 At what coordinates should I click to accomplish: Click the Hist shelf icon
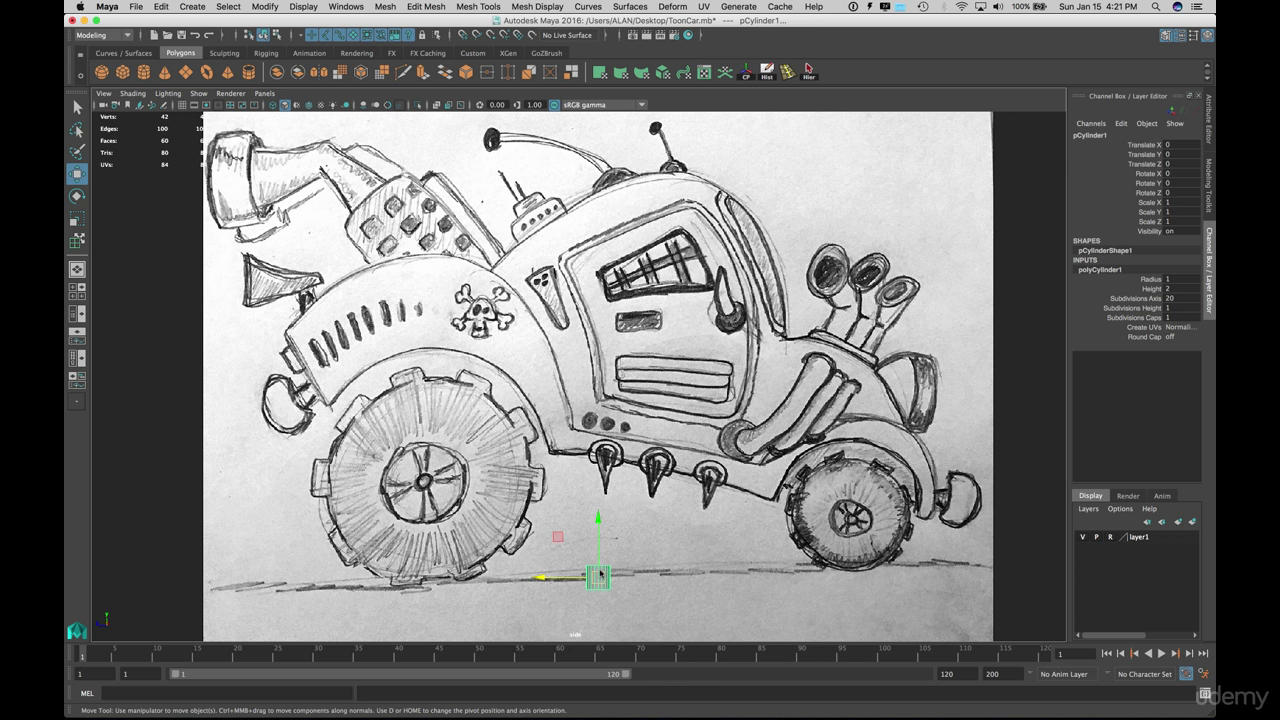[x=767, y=72]
